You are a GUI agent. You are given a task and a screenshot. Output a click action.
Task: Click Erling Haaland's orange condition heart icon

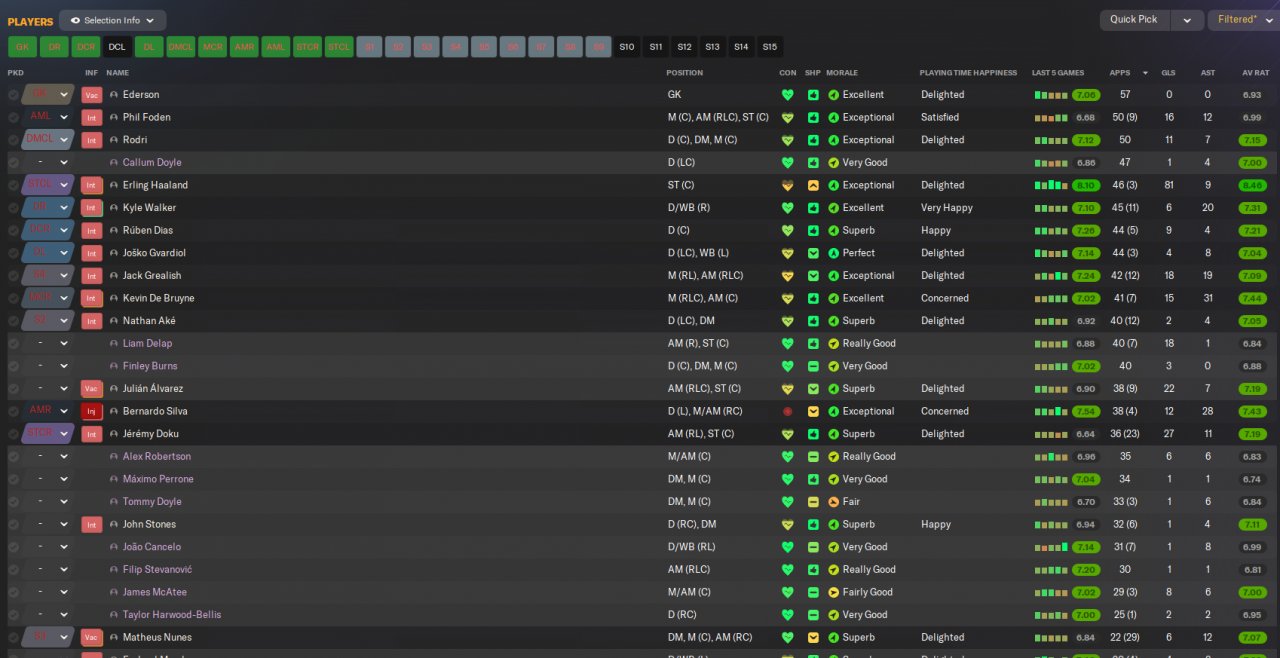pos(788,185)
